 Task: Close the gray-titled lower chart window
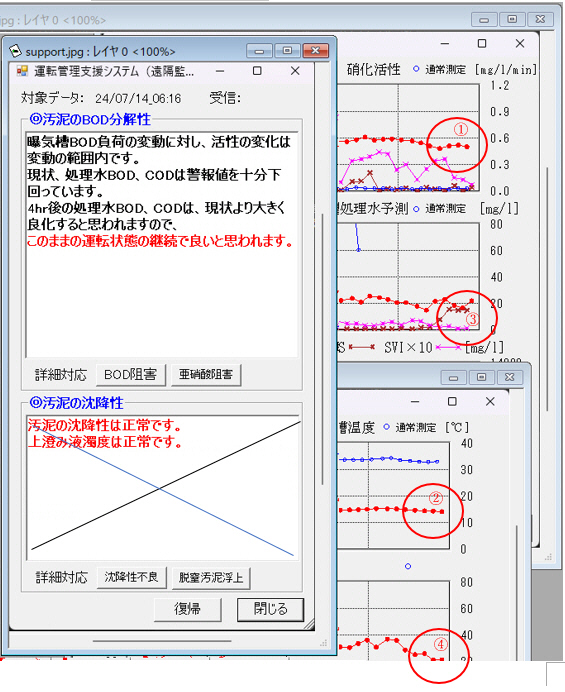[509, 377]
